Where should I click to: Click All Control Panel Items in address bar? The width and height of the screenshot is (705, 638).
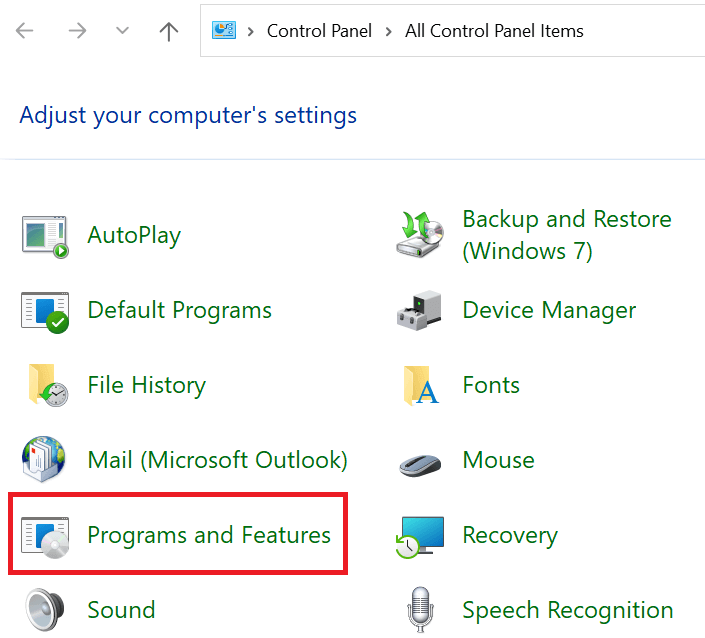coord(494,31)
